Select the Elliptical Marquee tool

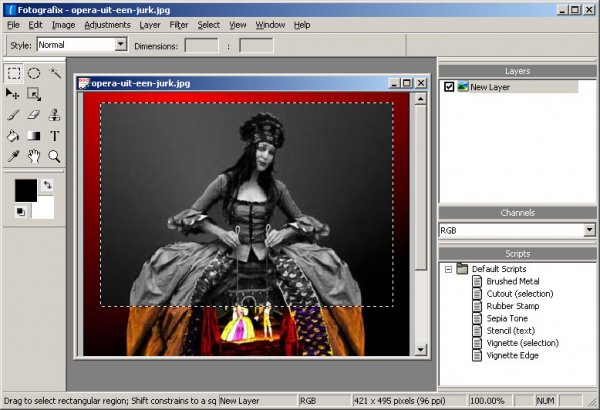tap(34, 73)
